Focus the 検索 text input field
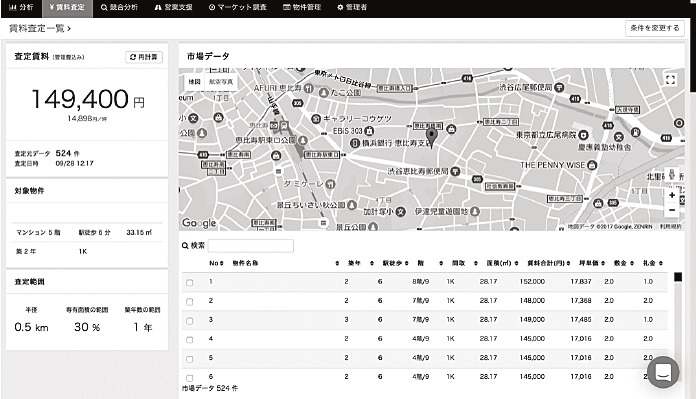The image size is (696, 399). coord(250,245)
